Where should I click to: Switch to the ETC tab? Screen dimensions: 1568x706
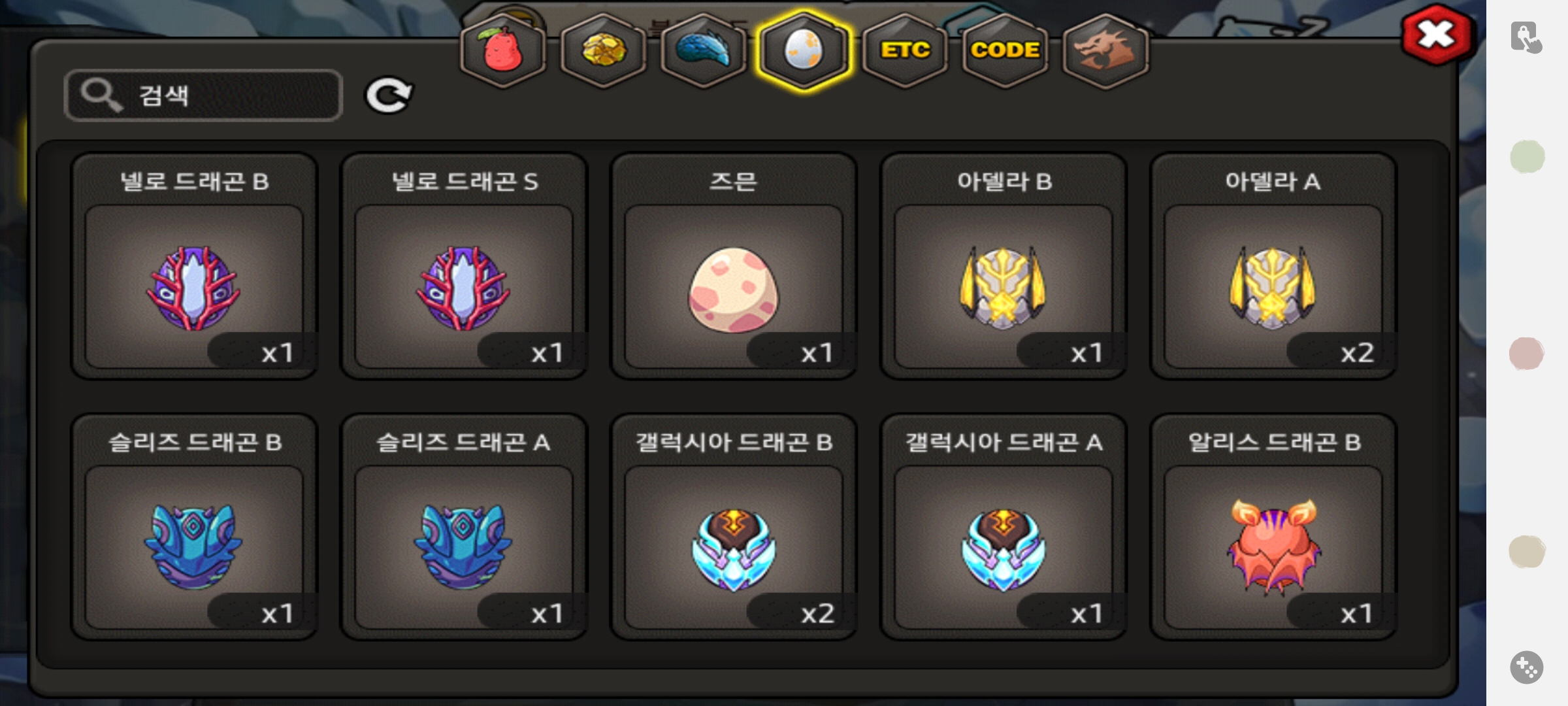(x=905, y=50)
